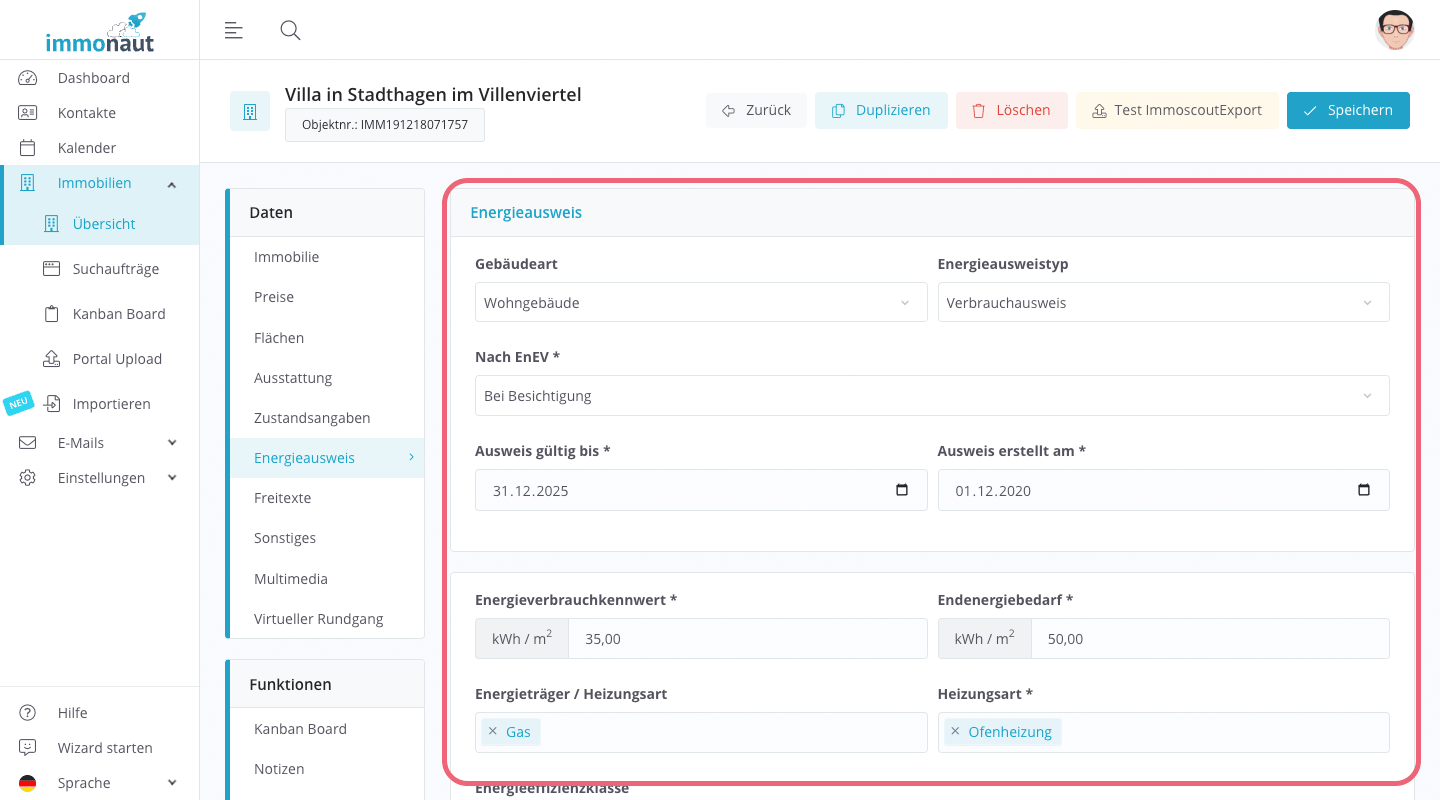Click the Endenergiebedarf field showing 50,00
The image size is (1440, 800).
(x=1210, y=638)
